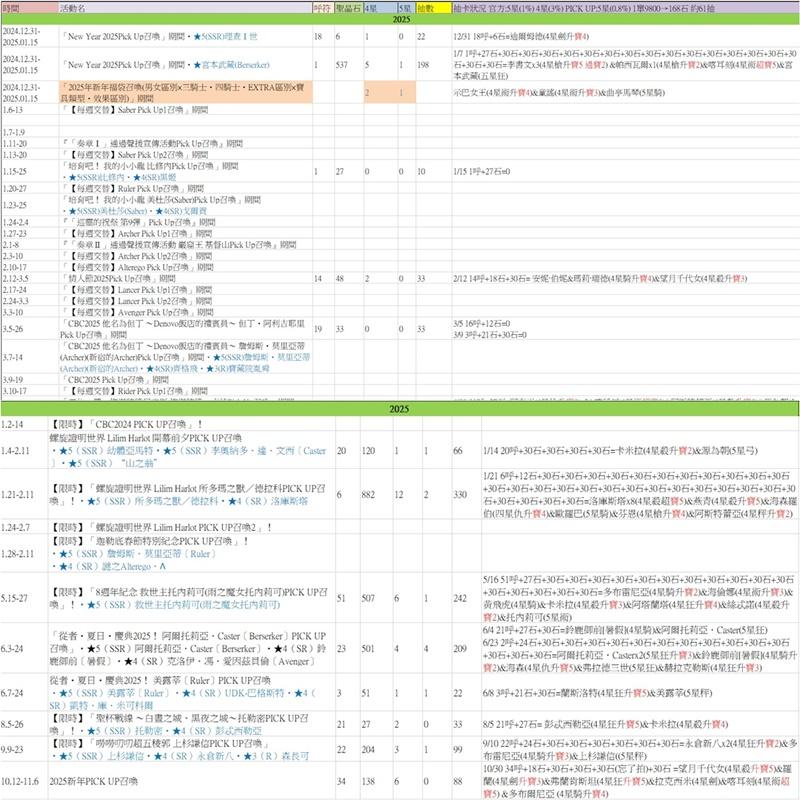Image resolution: width=800 pixels, height=800 pixels.
Task: Click the Lancer Pick Up1召喚 cell
Action: point(186,289)
